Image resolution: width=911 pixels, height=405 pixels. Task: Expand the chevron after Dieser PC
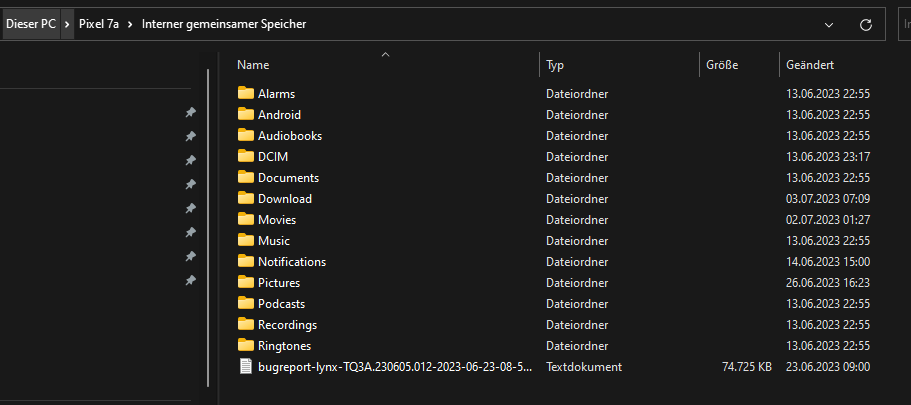click(x=67, y=24)
